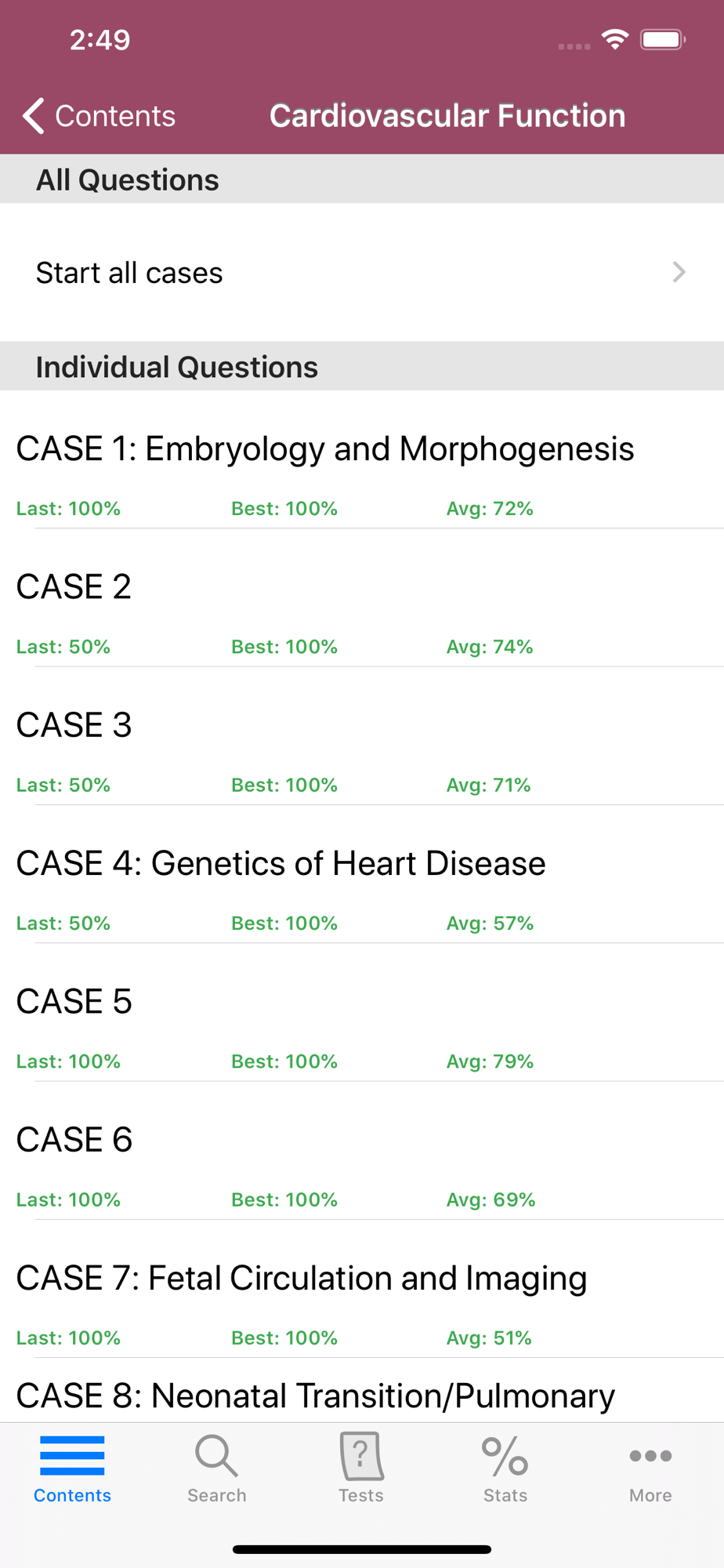
Task: Tap the Start all cases chevron
Action: click(679, 272)
